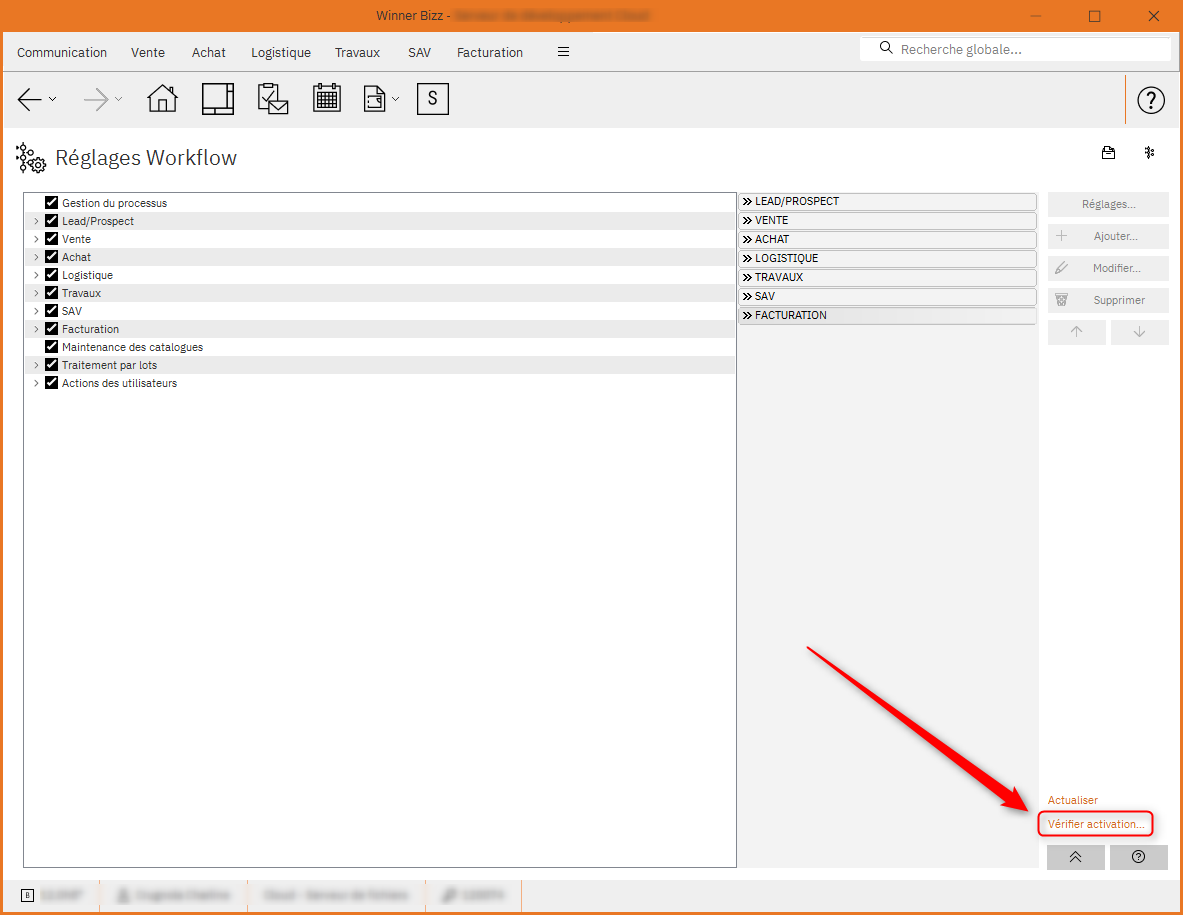Click the archive icon near Réglages Workflow title
Image resolution: width=1183 pixels, height=915 pixels.
tap(1108, 153)
